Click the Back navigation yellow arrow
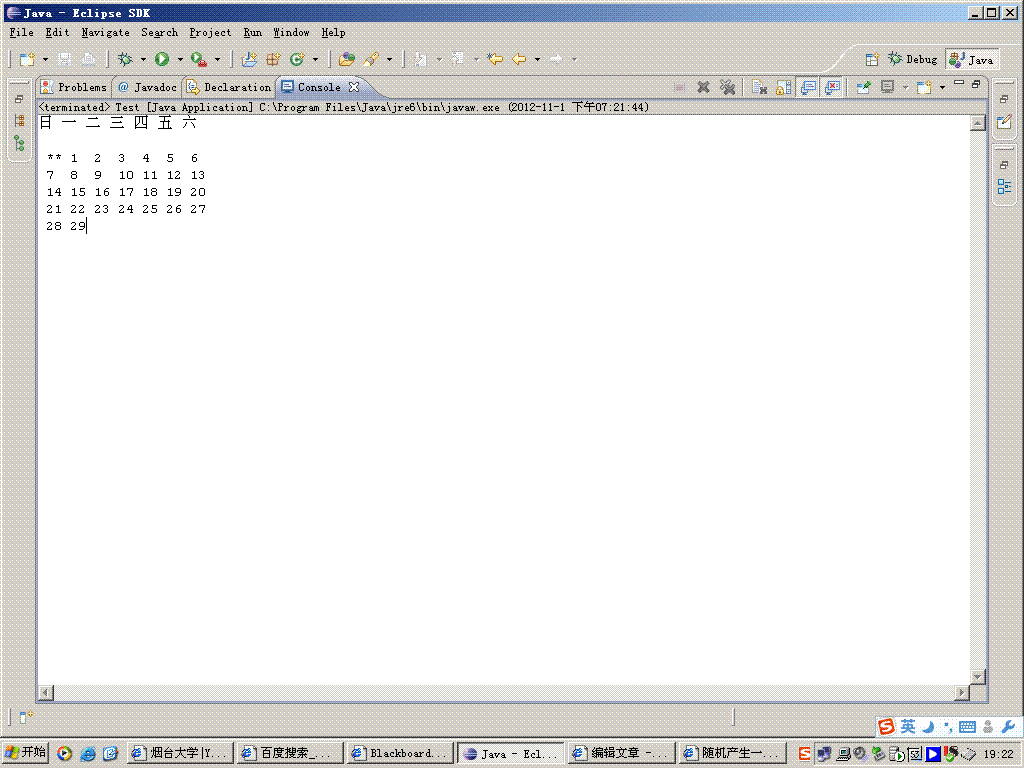 [x=519, y=59]
